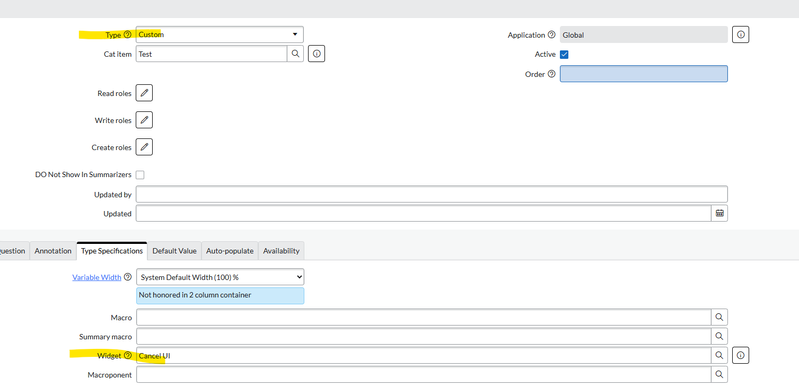This screenshot has height=386, width=799.
Task: Edit Write roles with pencil icon
Action: pyautogui.click(x=144, y=120)
